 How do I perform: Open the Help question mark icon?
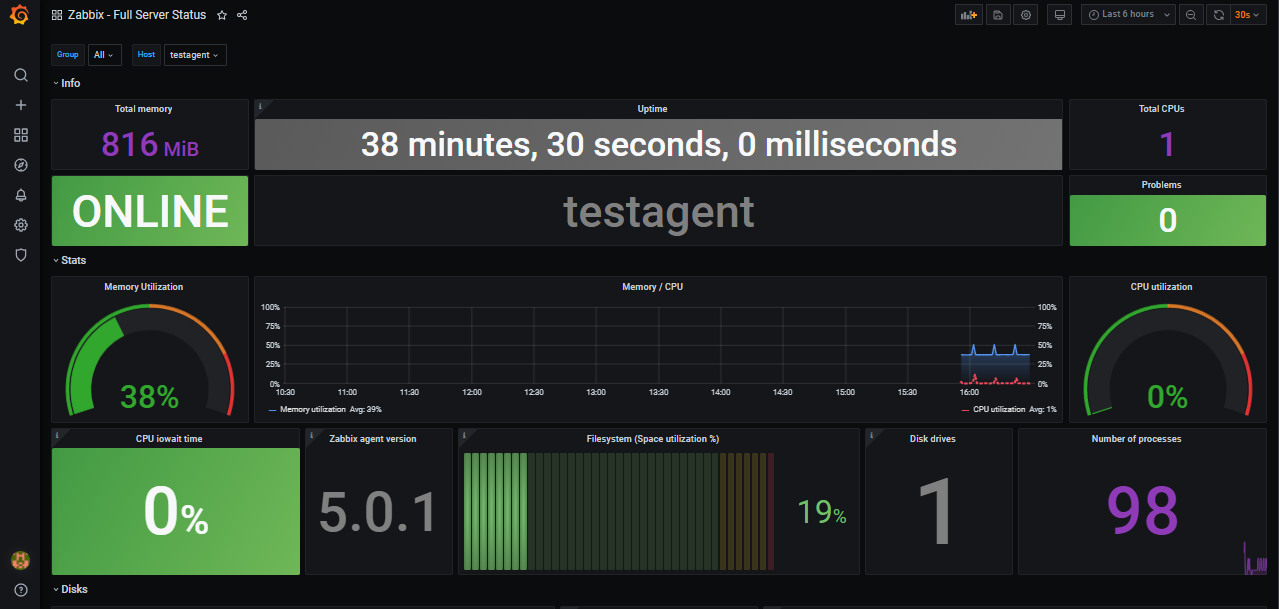point(21,590)
